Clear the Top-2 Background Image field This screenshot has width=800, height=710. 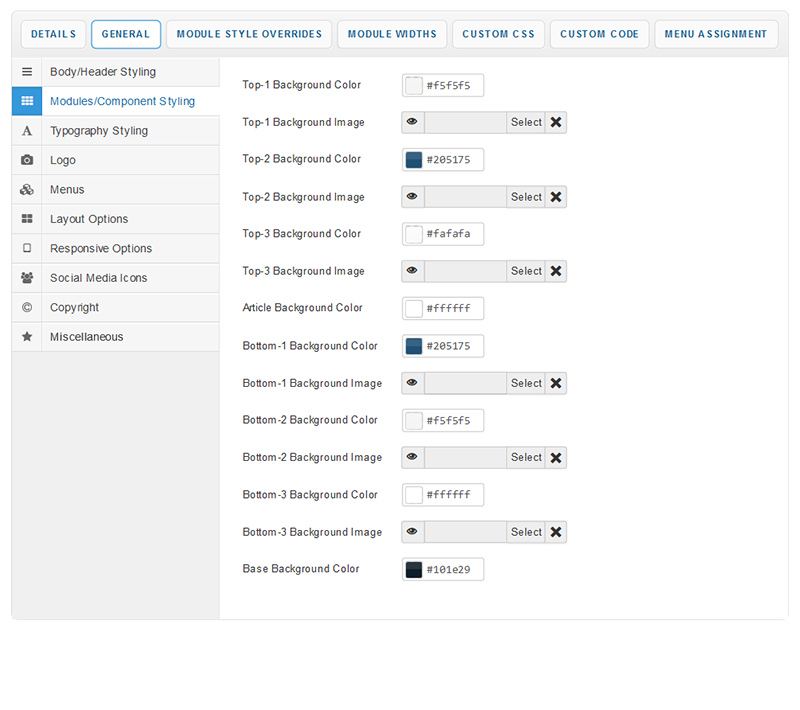point(556,197)
